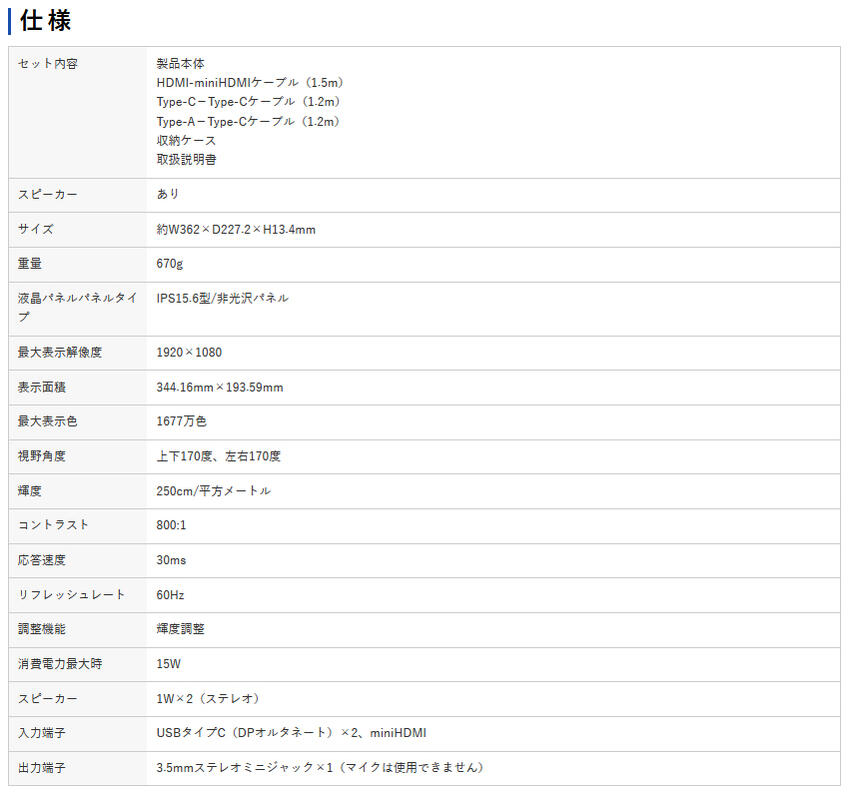Click the 収納ケース entry in set contents
The image size is (848, 795).
[186, 140]
